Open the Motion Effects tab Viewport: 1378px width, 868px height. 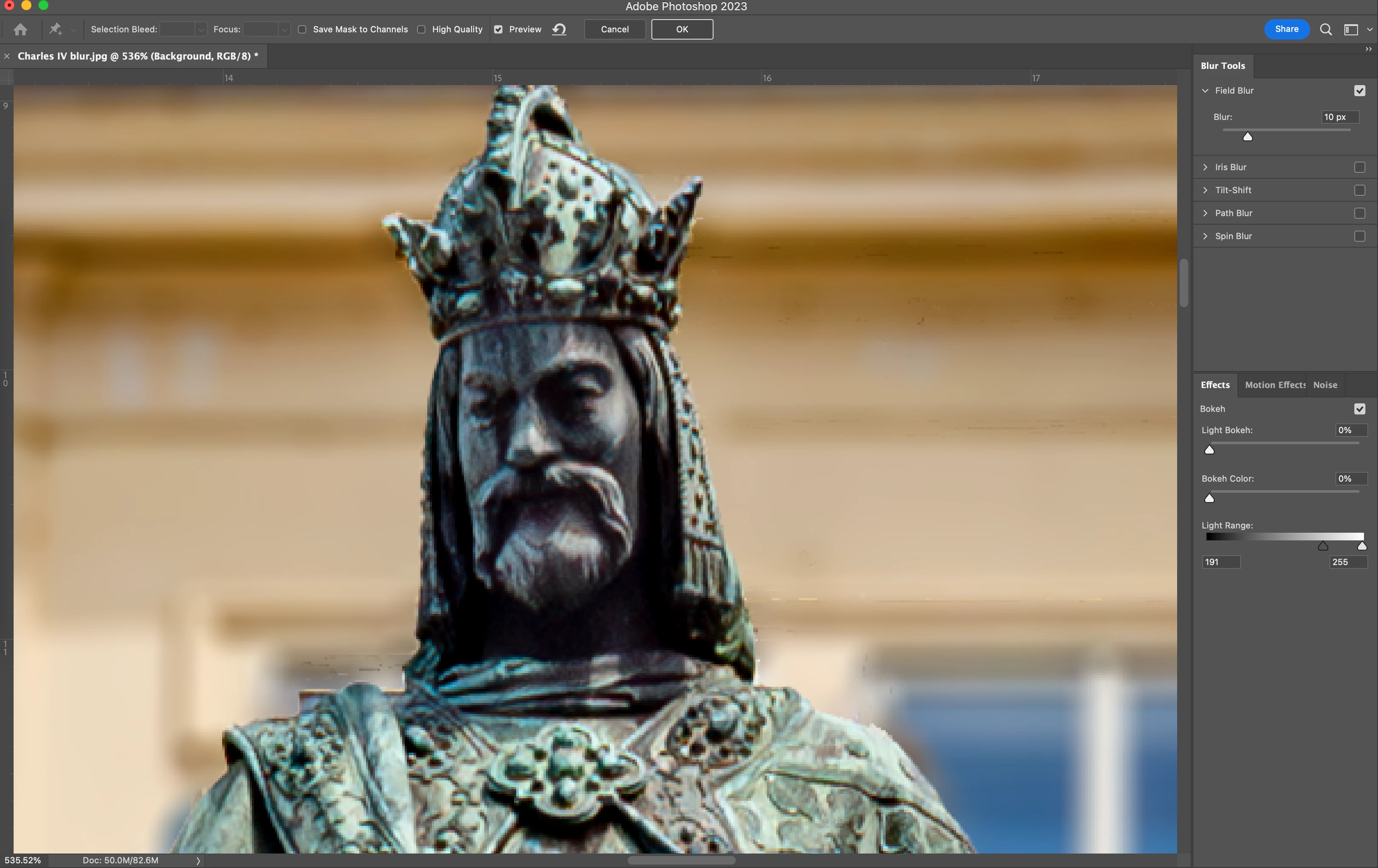(1275, 385)
